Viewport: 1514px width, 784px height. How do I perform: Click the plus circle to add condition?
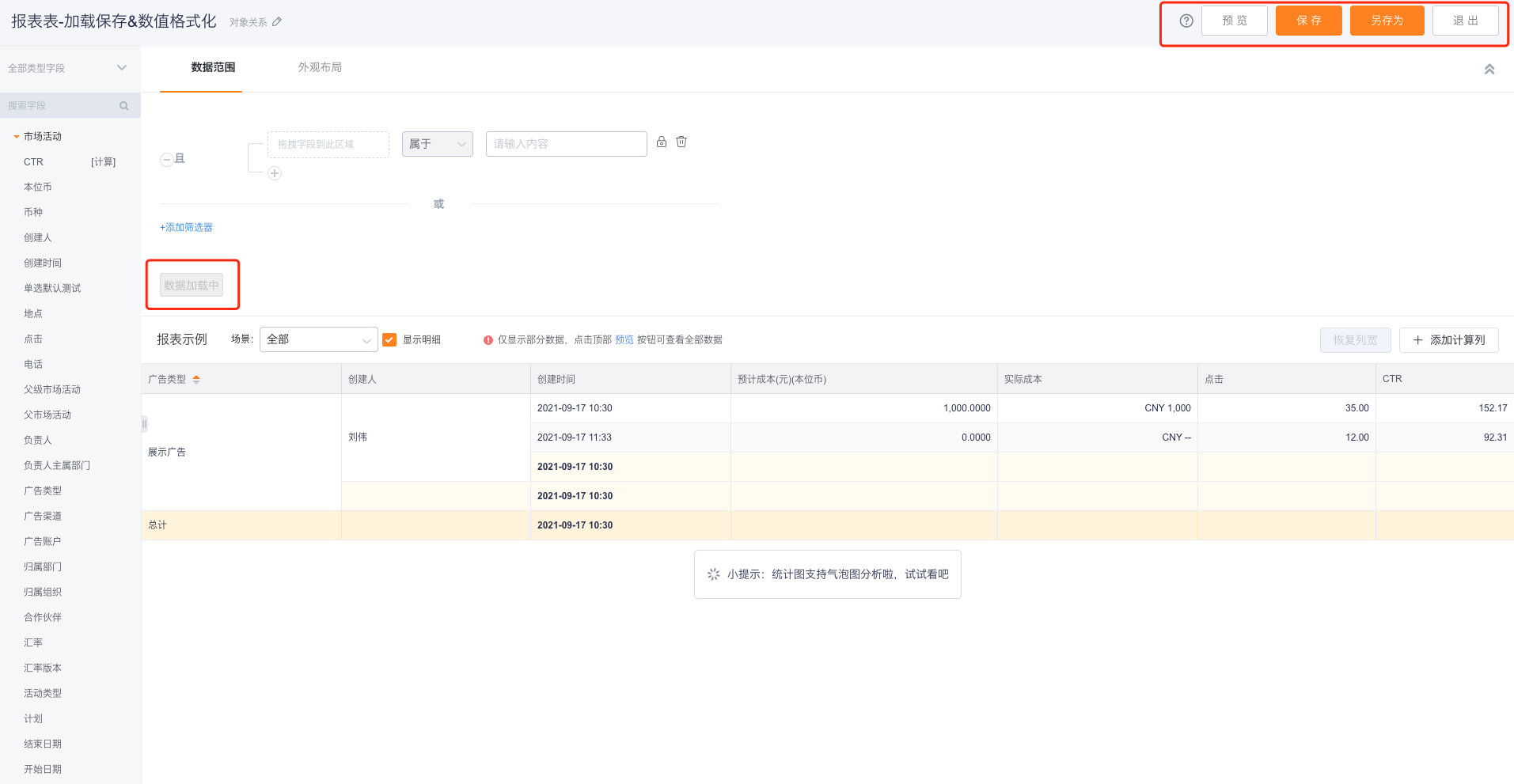pyautogui.click(x=275, y=173)
